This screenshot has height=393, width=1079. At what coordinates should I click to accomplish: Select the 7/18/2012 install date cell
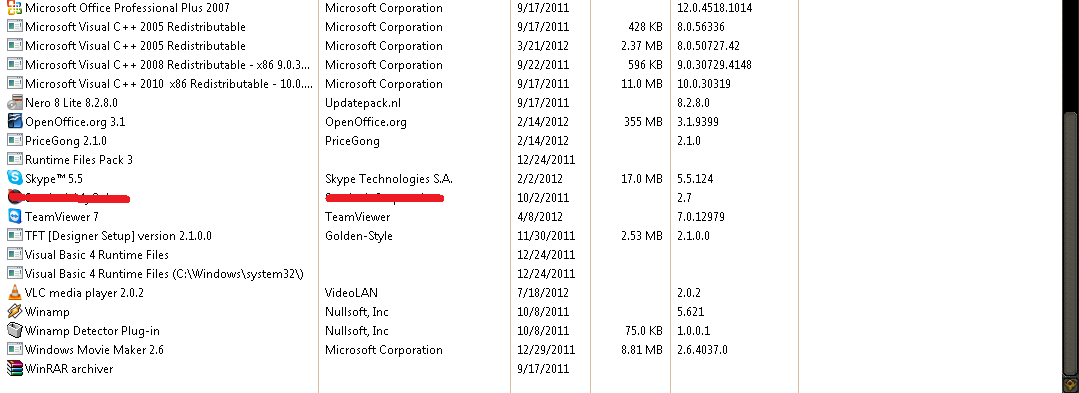pyautogui.click(x=540, y=293)
